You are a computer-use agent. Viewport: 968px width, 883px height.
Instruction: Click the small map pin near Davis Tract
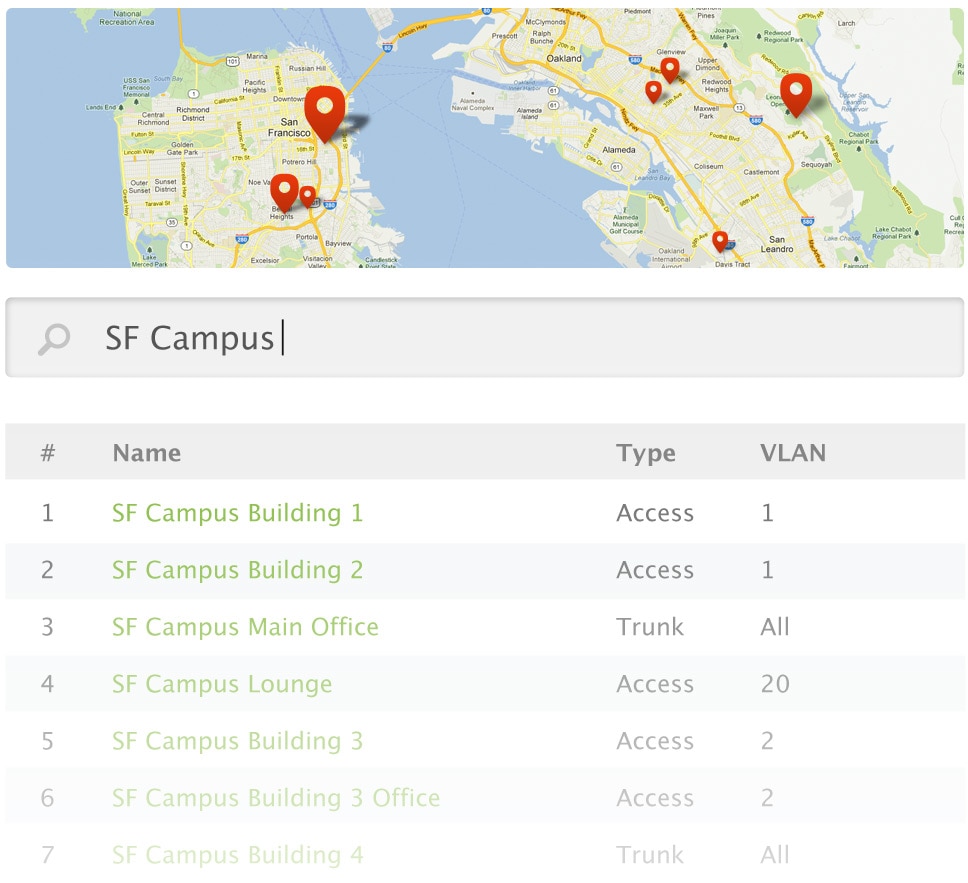point(720,241)
